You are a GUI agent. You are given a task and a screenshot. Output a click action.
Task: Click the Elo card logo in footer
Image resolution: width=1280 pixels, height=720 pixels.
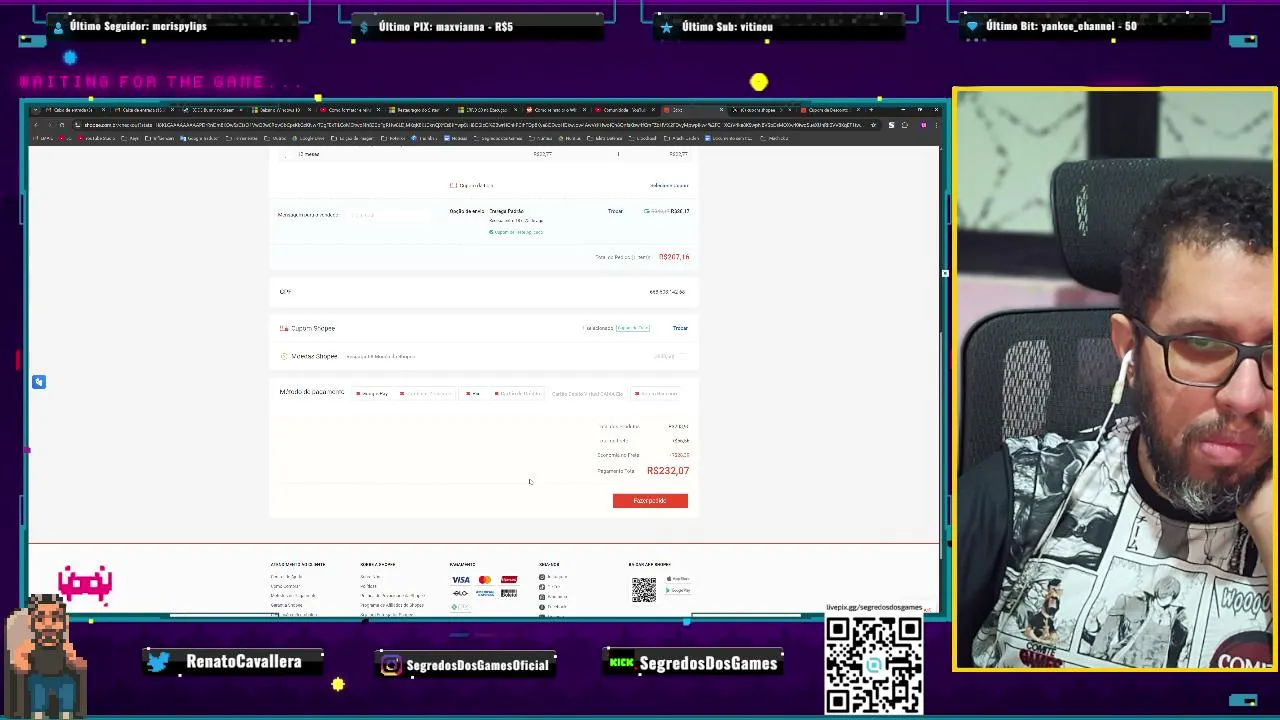tap(460, 593)
